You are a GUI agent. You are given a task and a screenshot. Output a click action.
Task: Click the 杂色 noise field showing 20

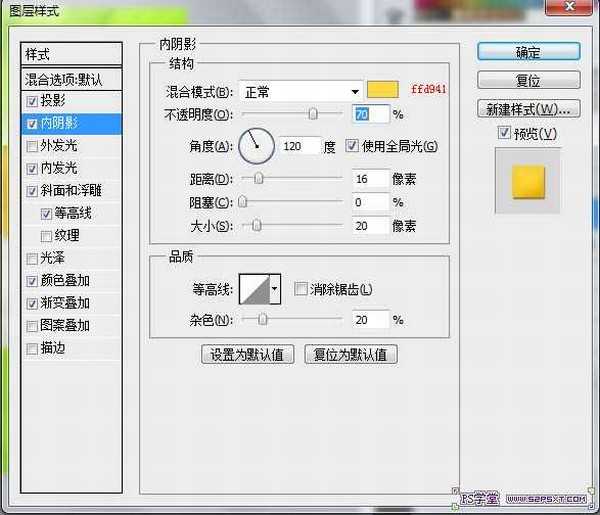click(370, 319)
